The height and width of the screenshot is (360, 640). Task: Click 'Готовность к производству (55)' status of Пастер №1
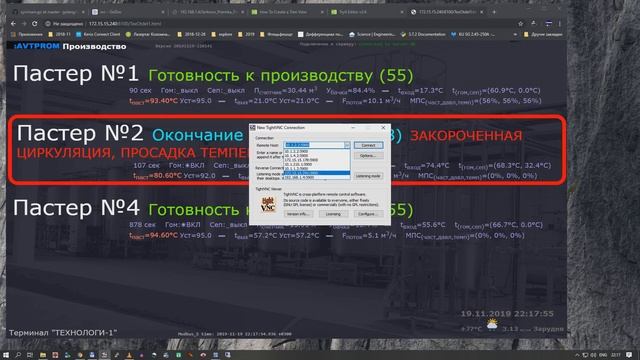click(281, 76)
